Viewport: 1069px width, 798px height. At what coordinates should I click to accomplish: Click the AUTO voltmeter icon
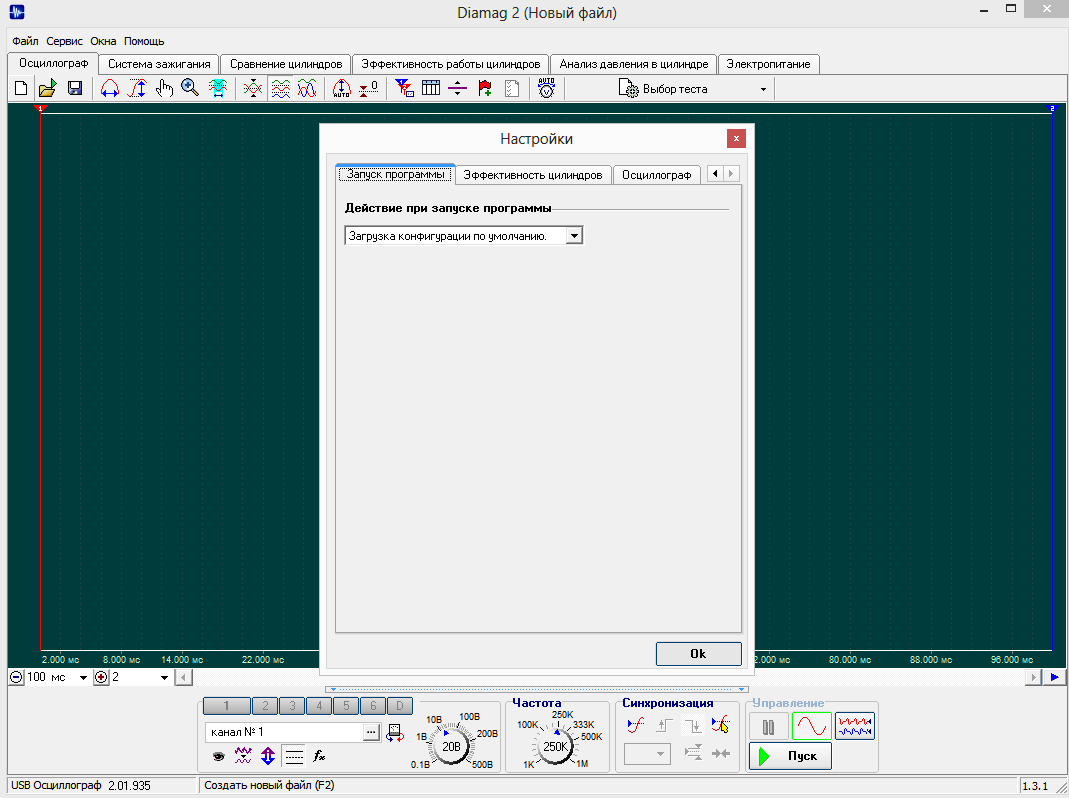[x=546, y=88]
